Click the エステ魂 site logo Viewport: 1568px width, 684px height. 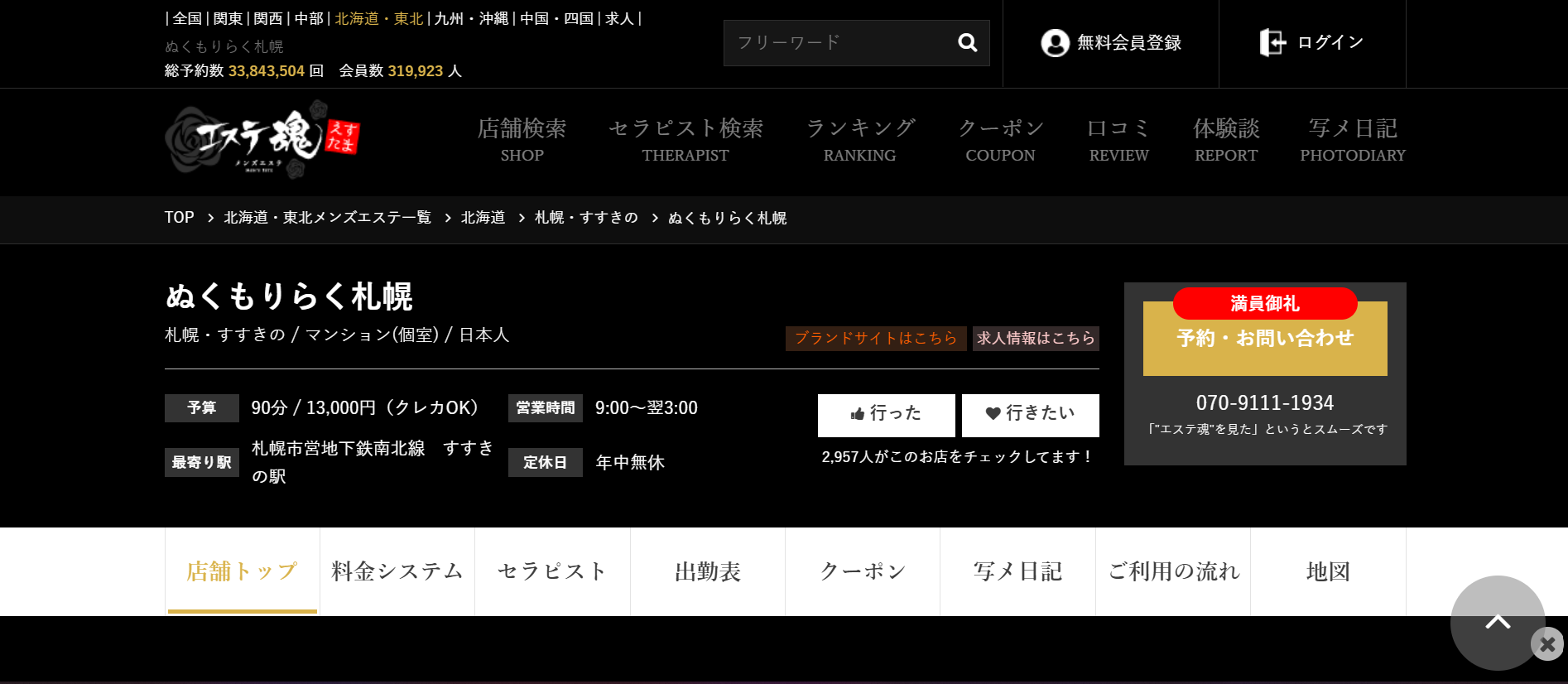[262, 139]
